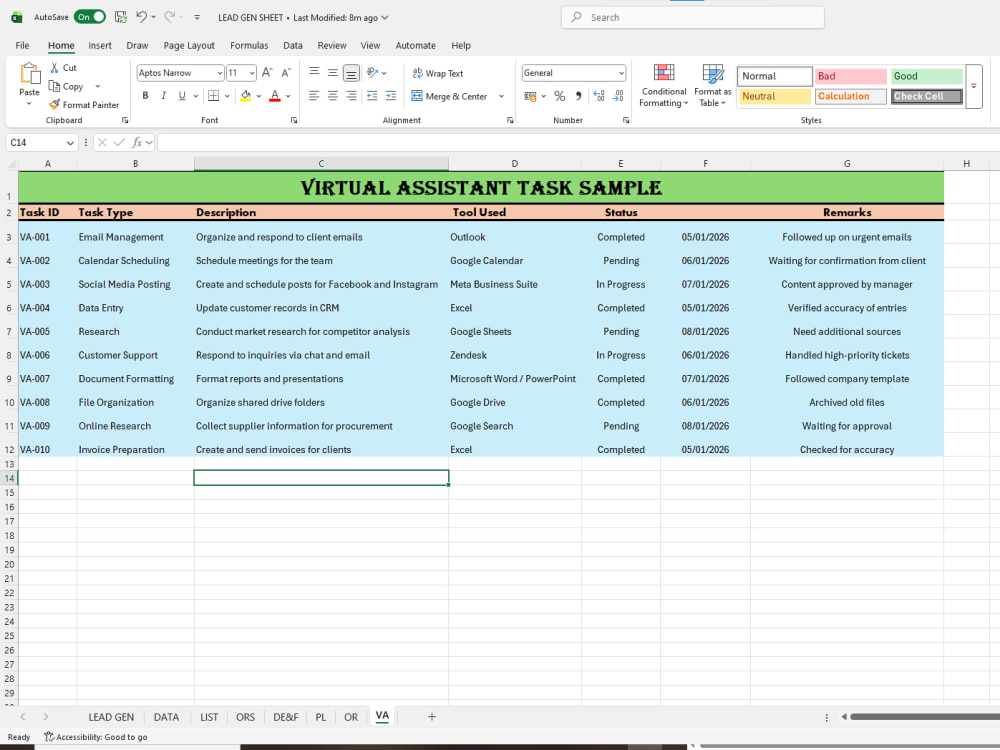This screenshot has height=750, width=1000.
Task: Click the Bottom Align icon
Action: pos(351,73)
